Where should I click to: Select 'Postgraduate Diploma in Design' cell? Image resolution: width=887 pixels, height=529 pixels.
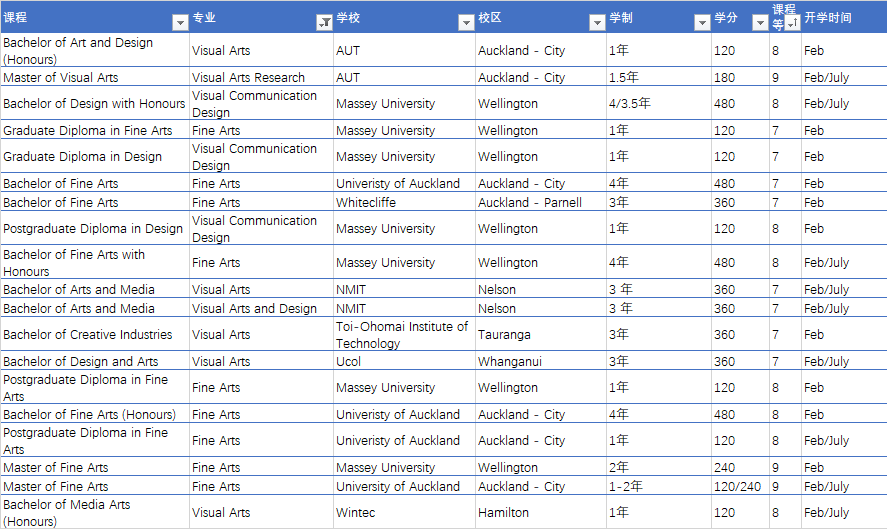coord(95,229)
